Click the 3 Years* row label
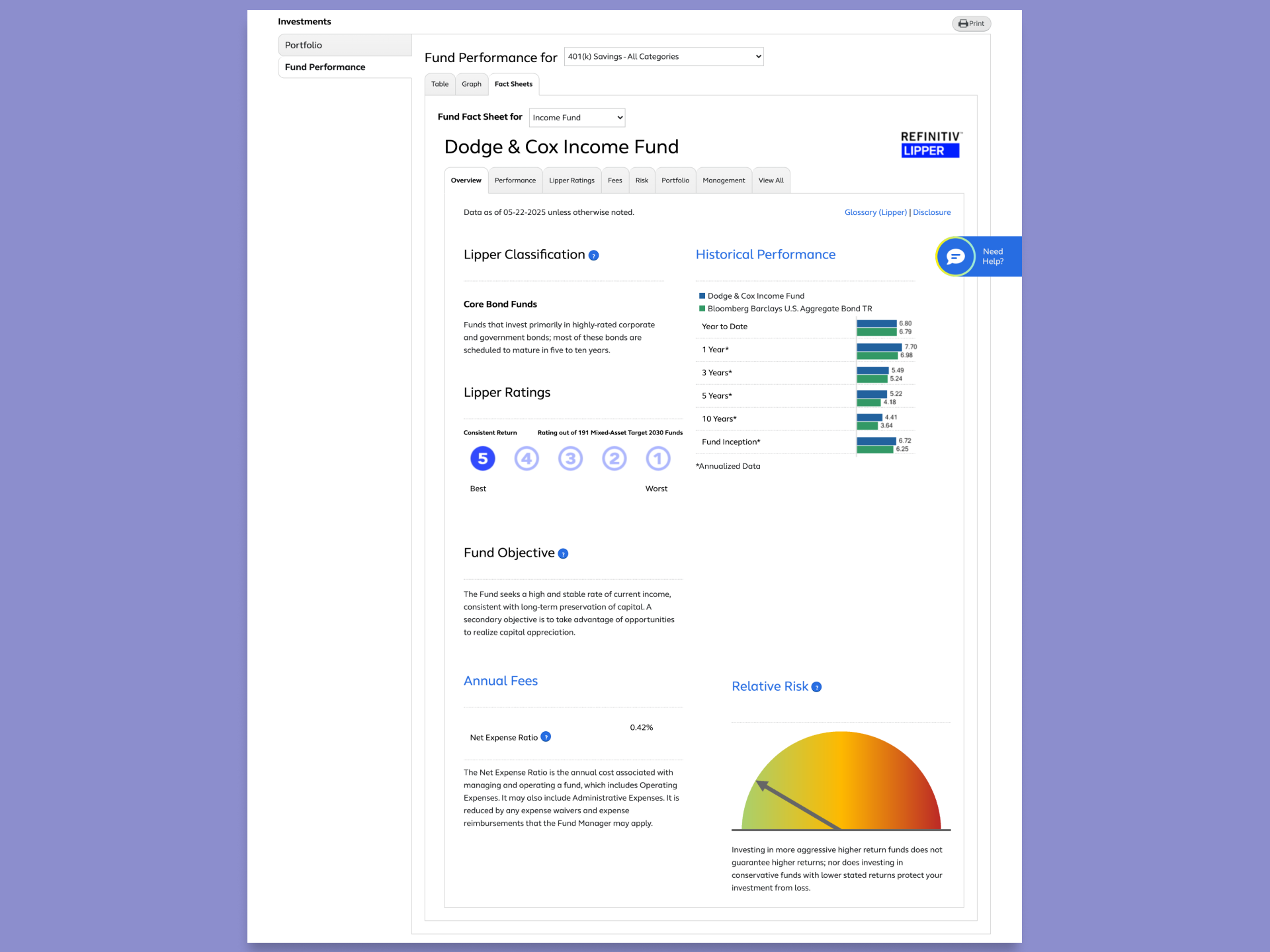The height and width of the screenshot is (952, 1270). 717,373
